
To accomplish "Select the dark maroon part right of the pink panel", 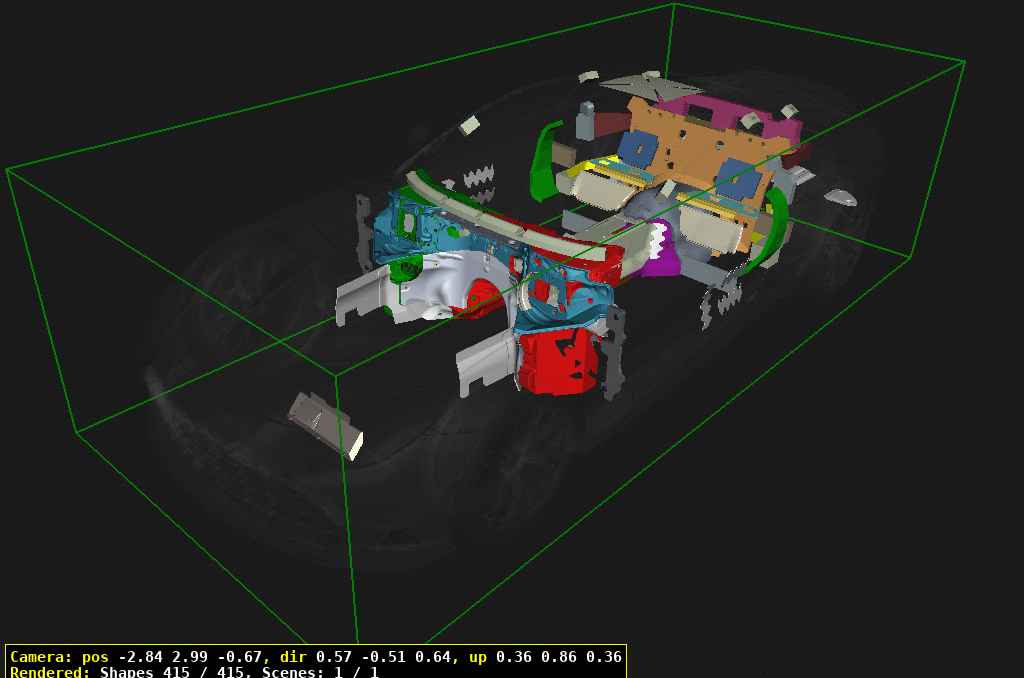I will 796,156.
